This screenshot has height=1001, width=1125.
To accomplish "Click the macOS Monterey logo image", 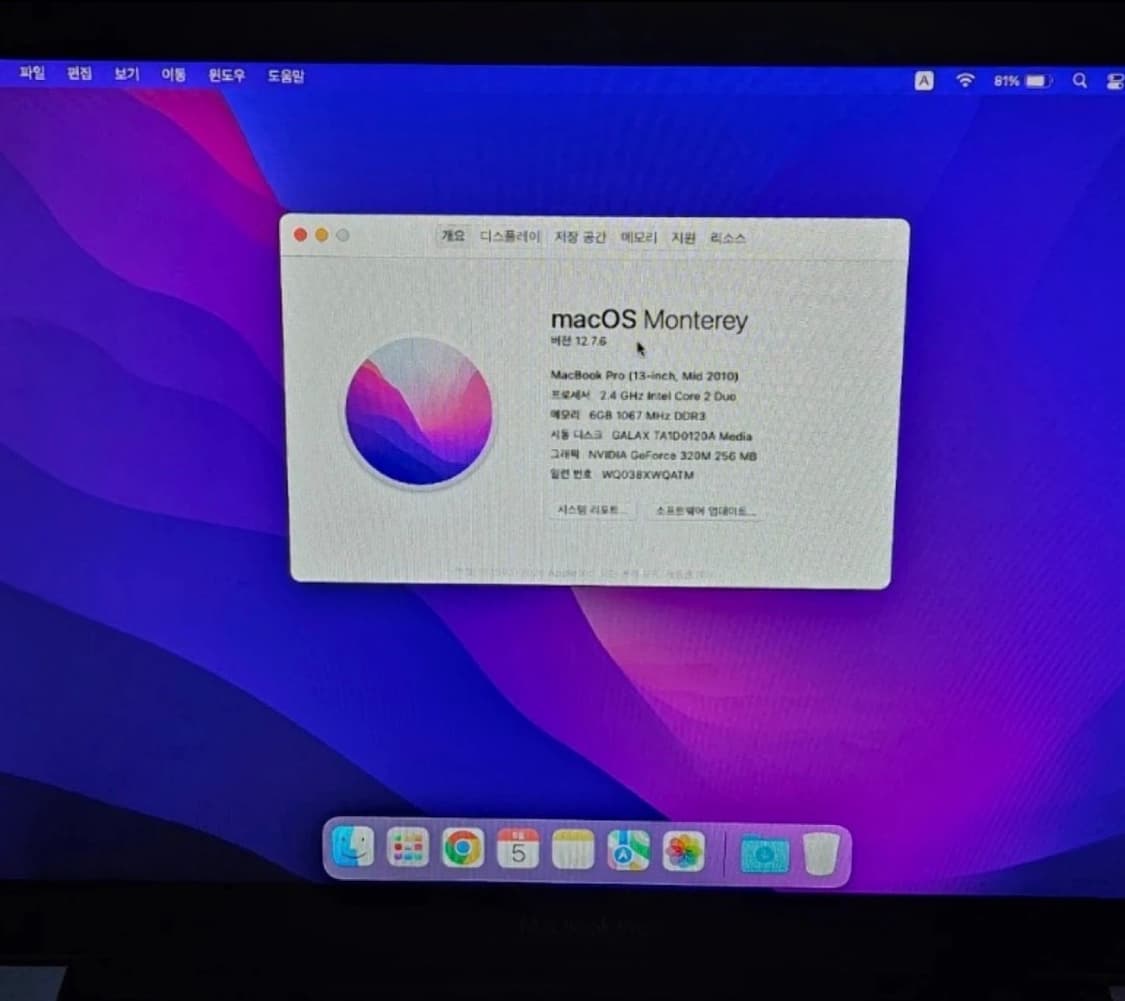I will 419,412.
